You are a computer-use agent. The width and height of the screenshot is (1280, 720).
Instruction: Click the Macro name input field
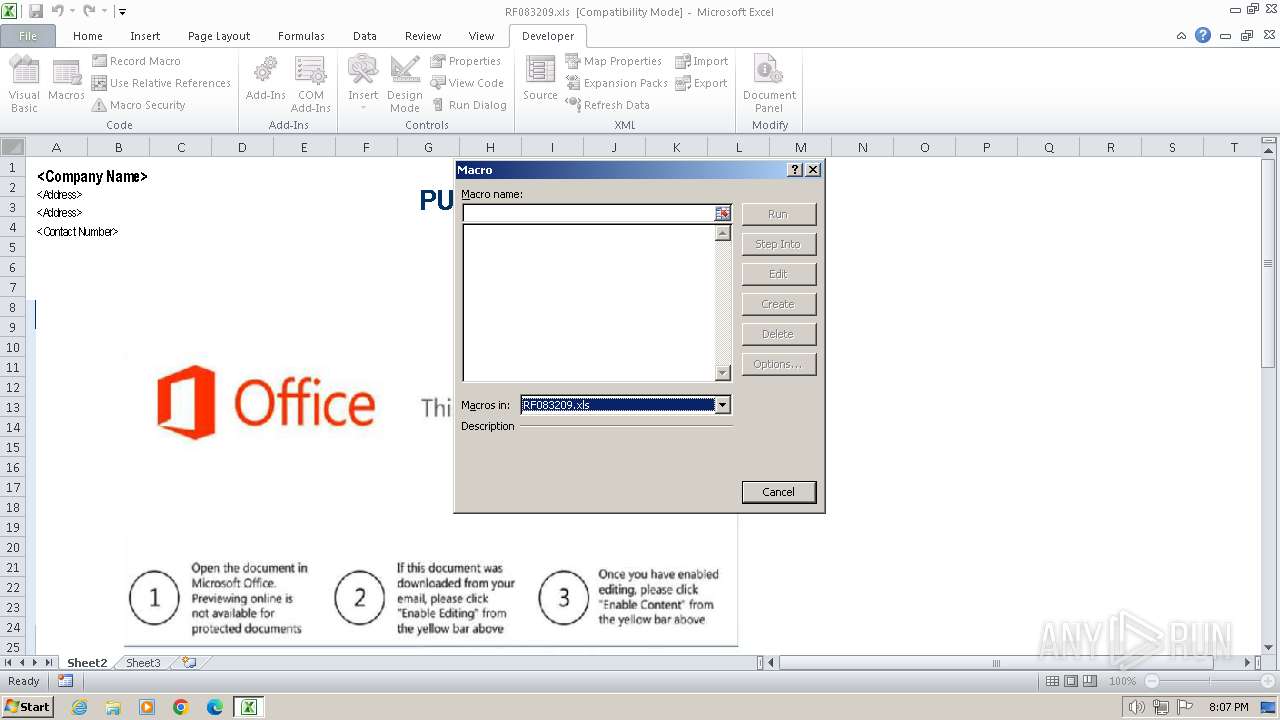tap(588, 213)
